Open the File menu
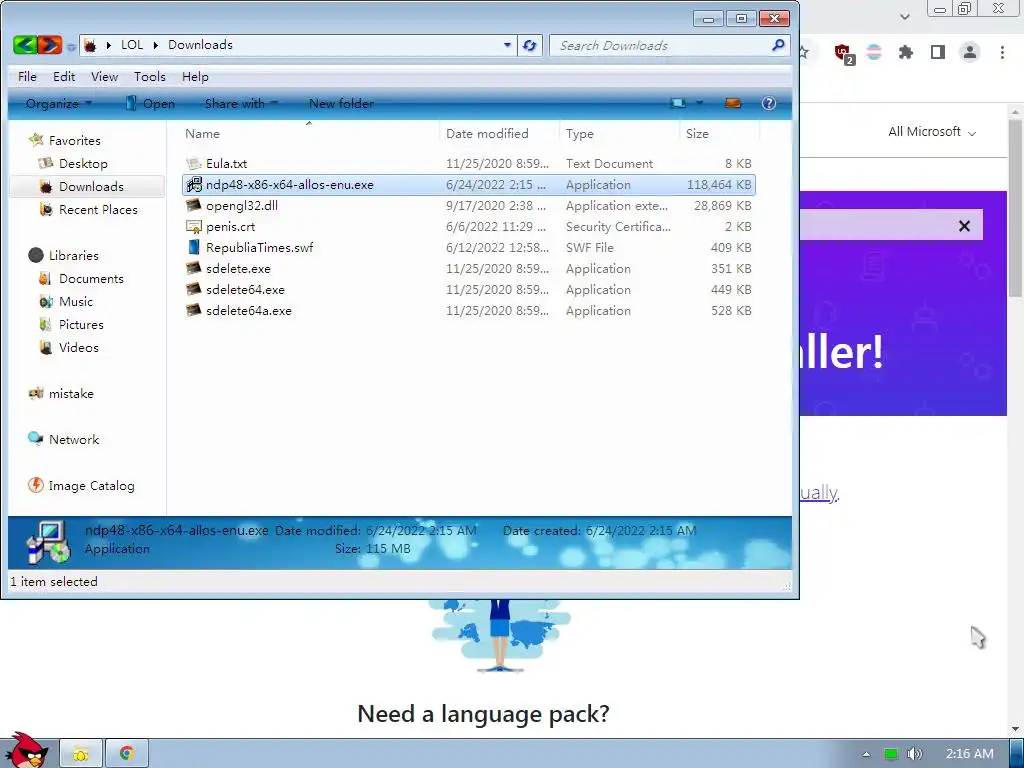This screenshot has height=768, width=1024. [27, 77]
